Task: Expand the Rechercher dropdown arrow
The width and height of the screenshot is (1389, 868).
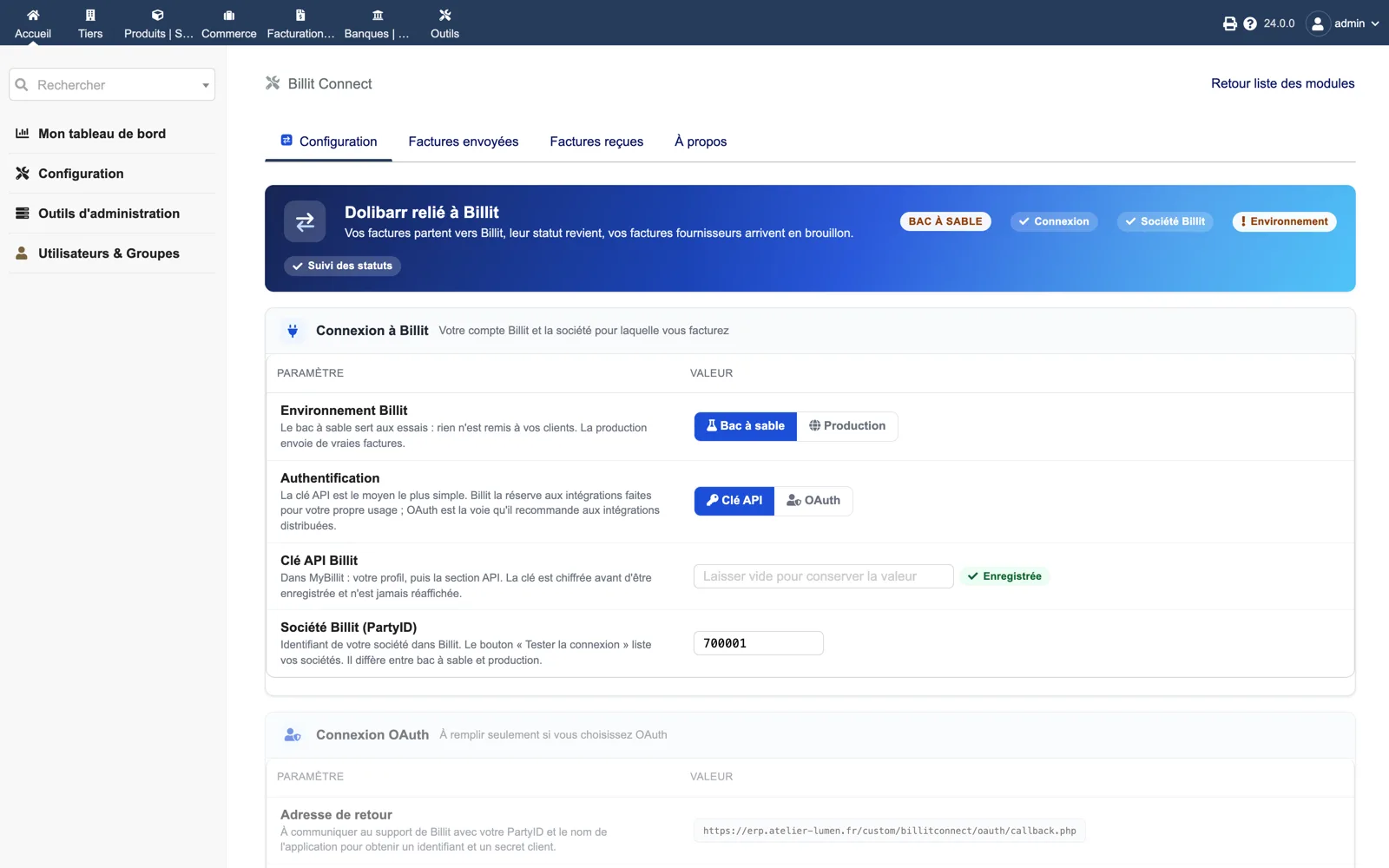Action: coord(206,85)
